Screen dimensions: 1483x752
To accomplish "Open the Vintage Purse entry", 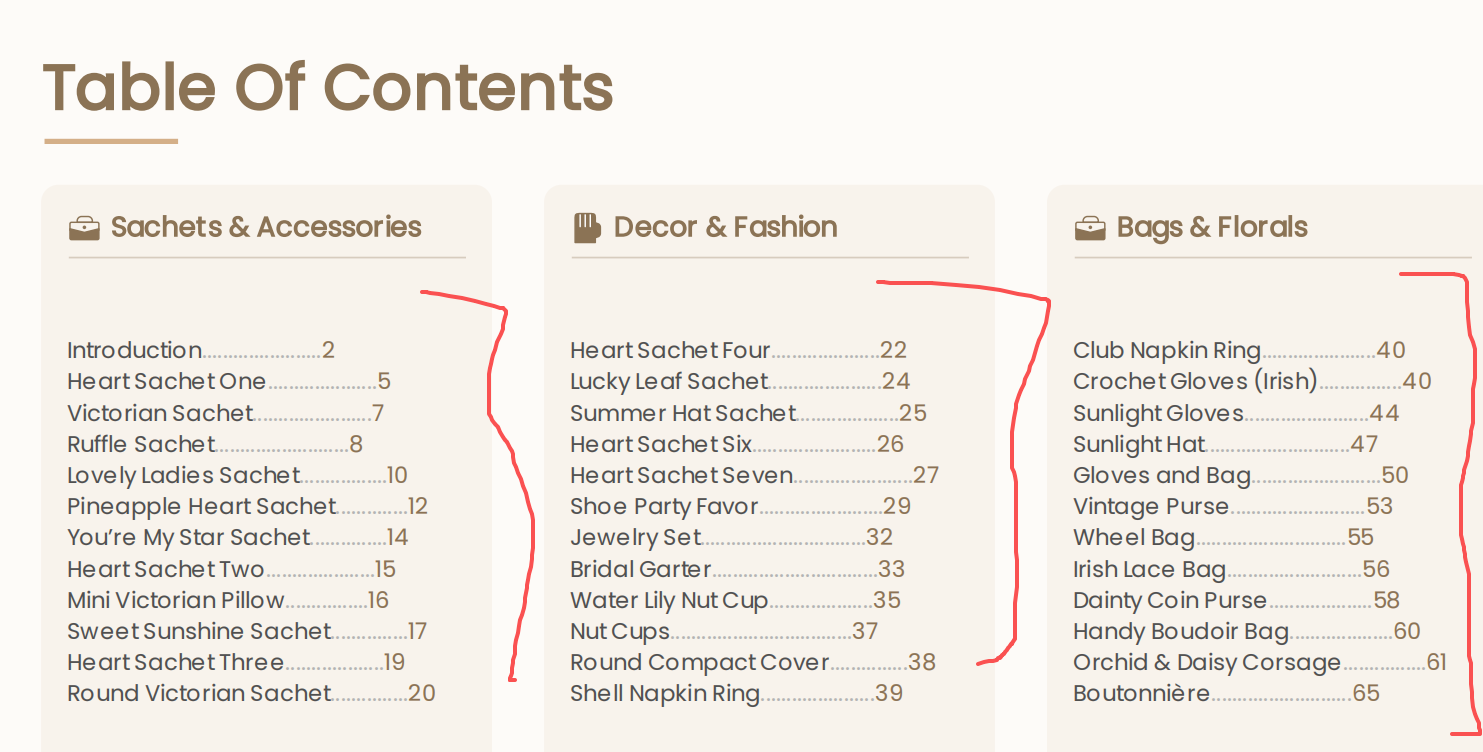I will click(1233, 506).
